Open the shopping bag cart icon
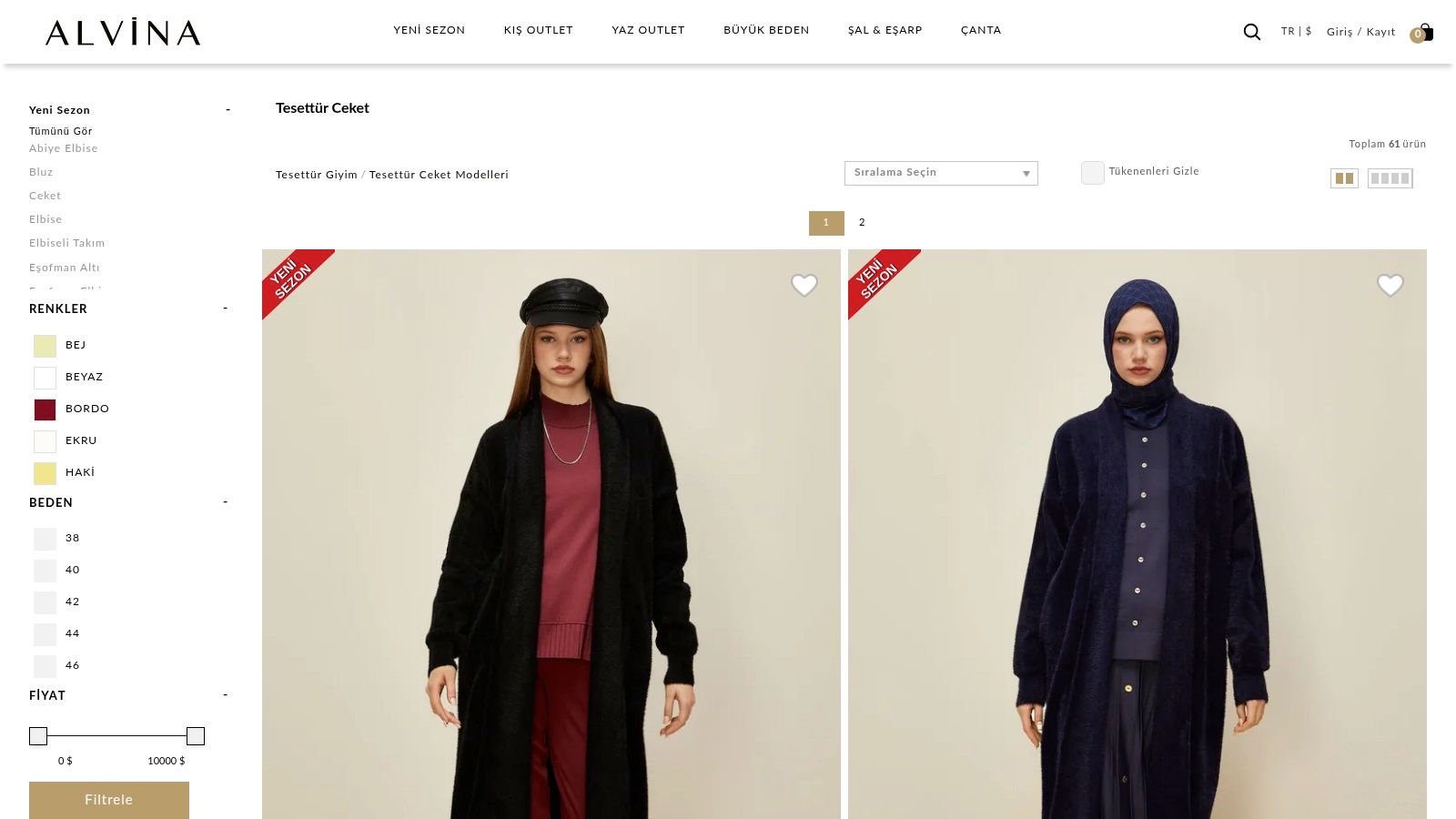 [x=1424, y=33]
